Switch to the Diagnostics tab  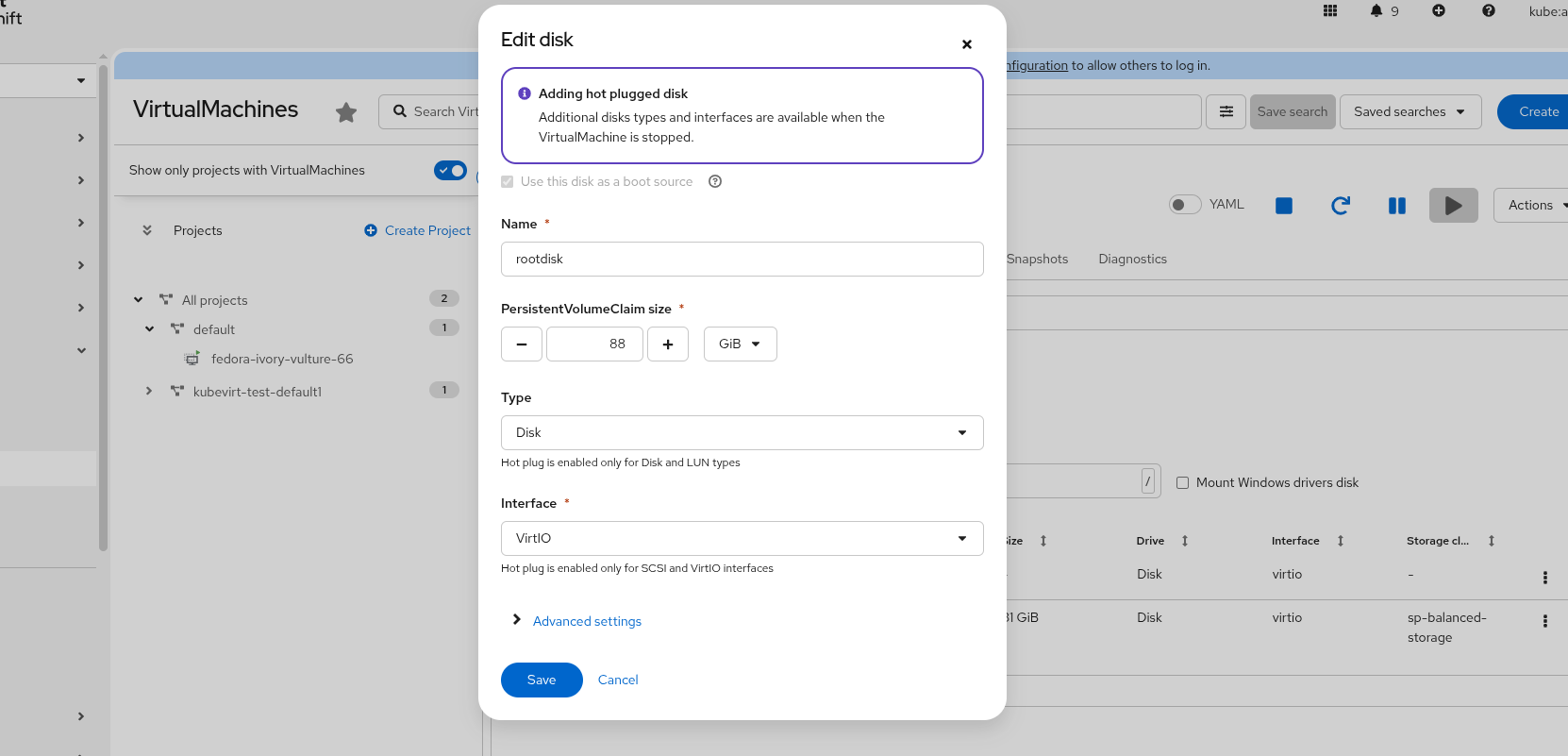pos(1132,260)
